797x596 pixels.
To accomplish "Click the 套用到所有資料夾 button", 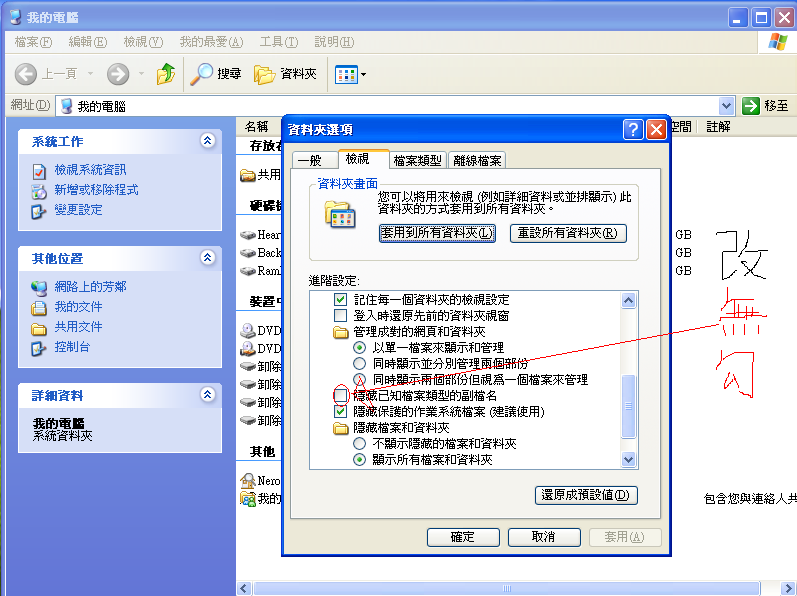I will click(438, 233).
